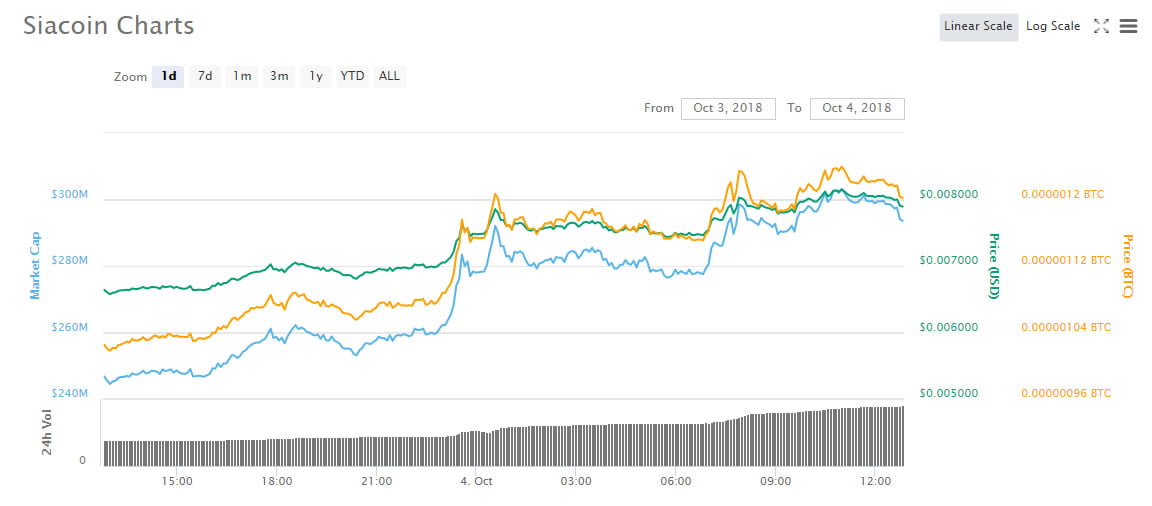This screenshot has height=506, width=1152.
Task: Select the 3m zoom range
Action: tap(278, 76)
